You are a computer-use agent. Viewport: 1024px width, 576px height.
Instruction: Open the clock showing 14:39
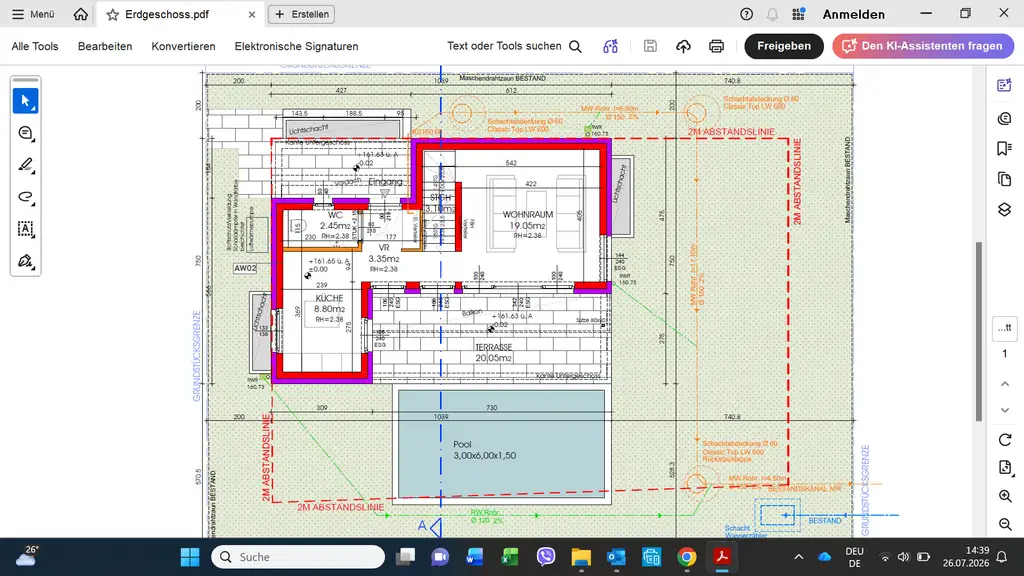click(965, 557)
